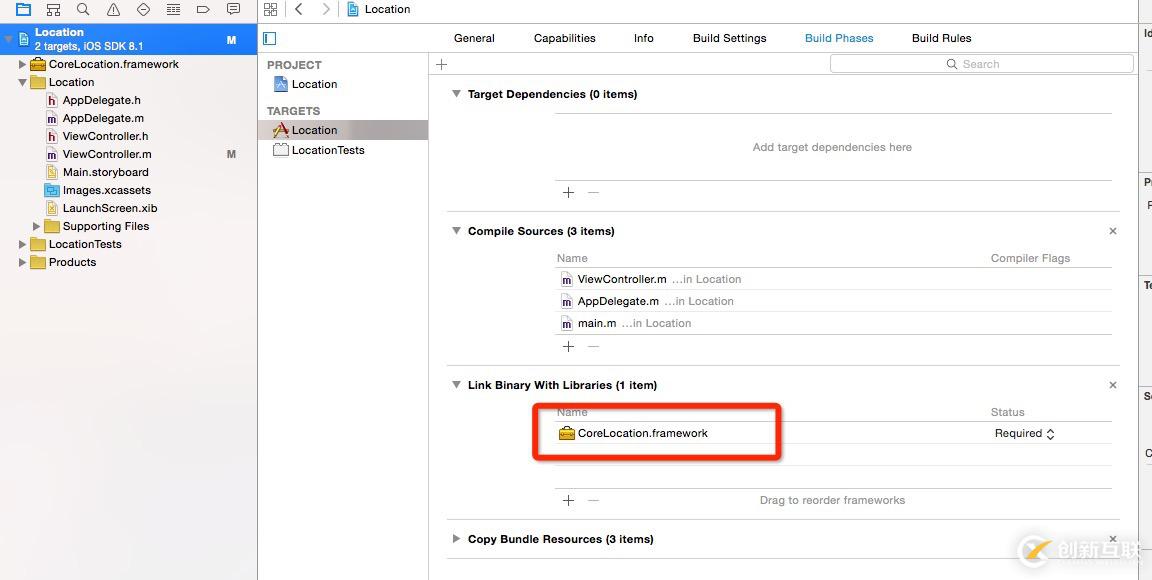1152x580 pixels.
Task: Go back in editor history
Action: click(299, 9)
